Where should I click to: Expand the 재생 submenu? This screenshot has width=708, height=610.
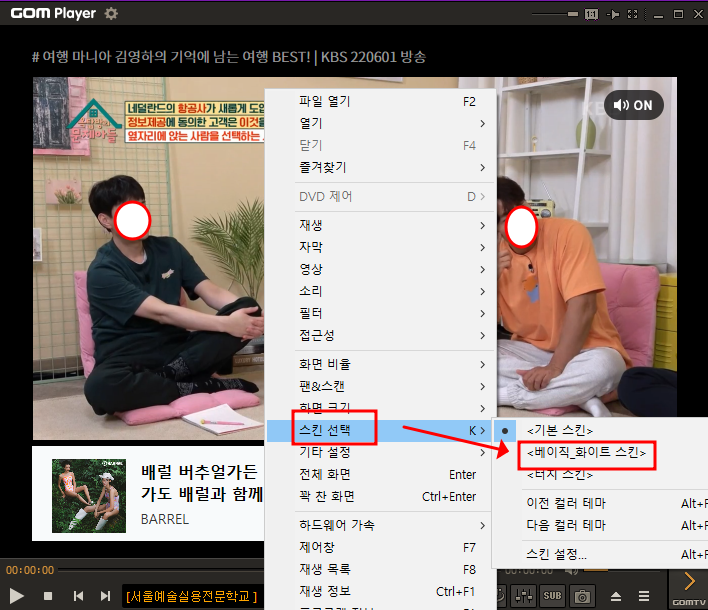382,225
